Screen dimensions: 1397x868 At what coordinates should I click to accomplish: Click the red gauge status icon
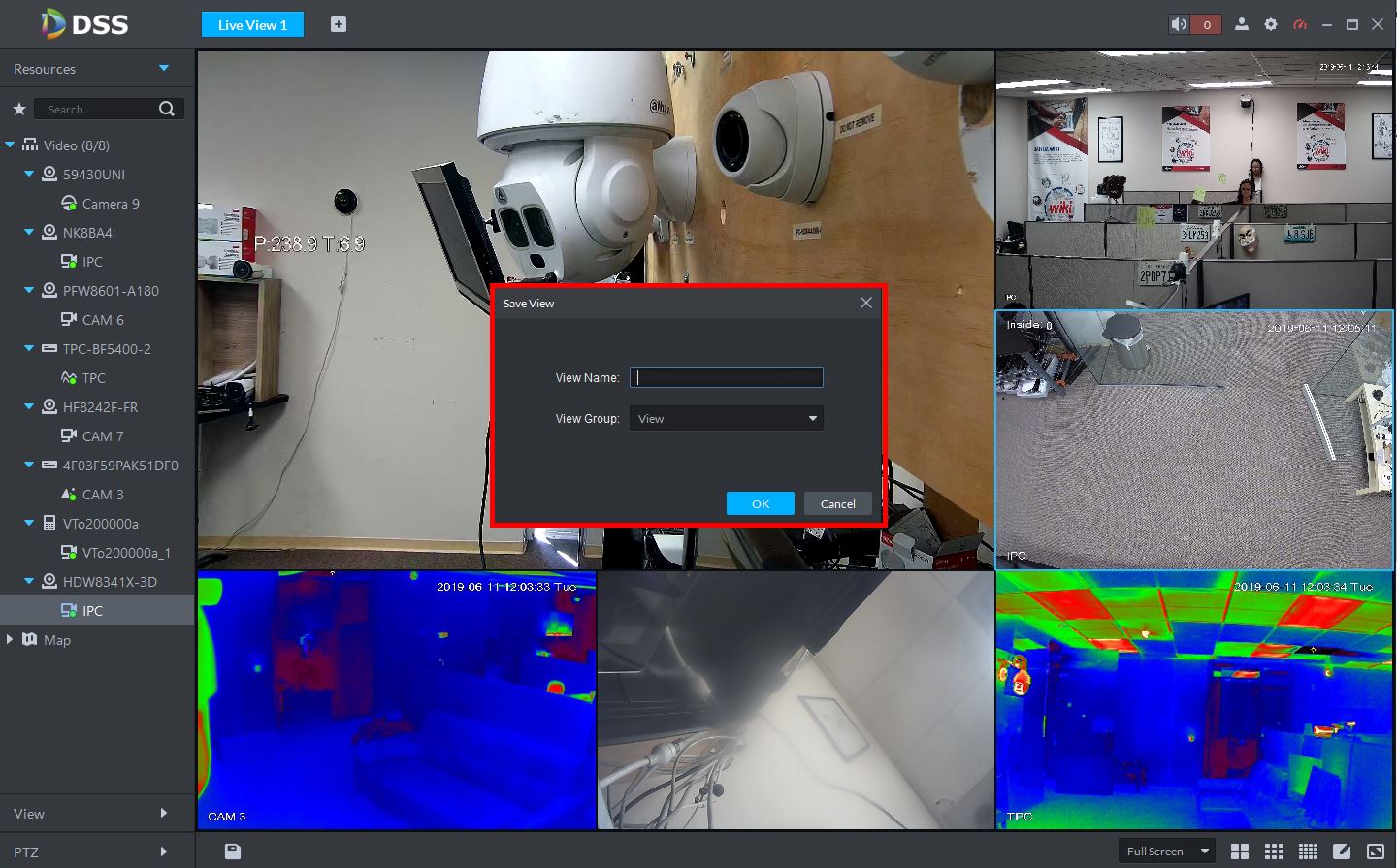(1300, 24)
